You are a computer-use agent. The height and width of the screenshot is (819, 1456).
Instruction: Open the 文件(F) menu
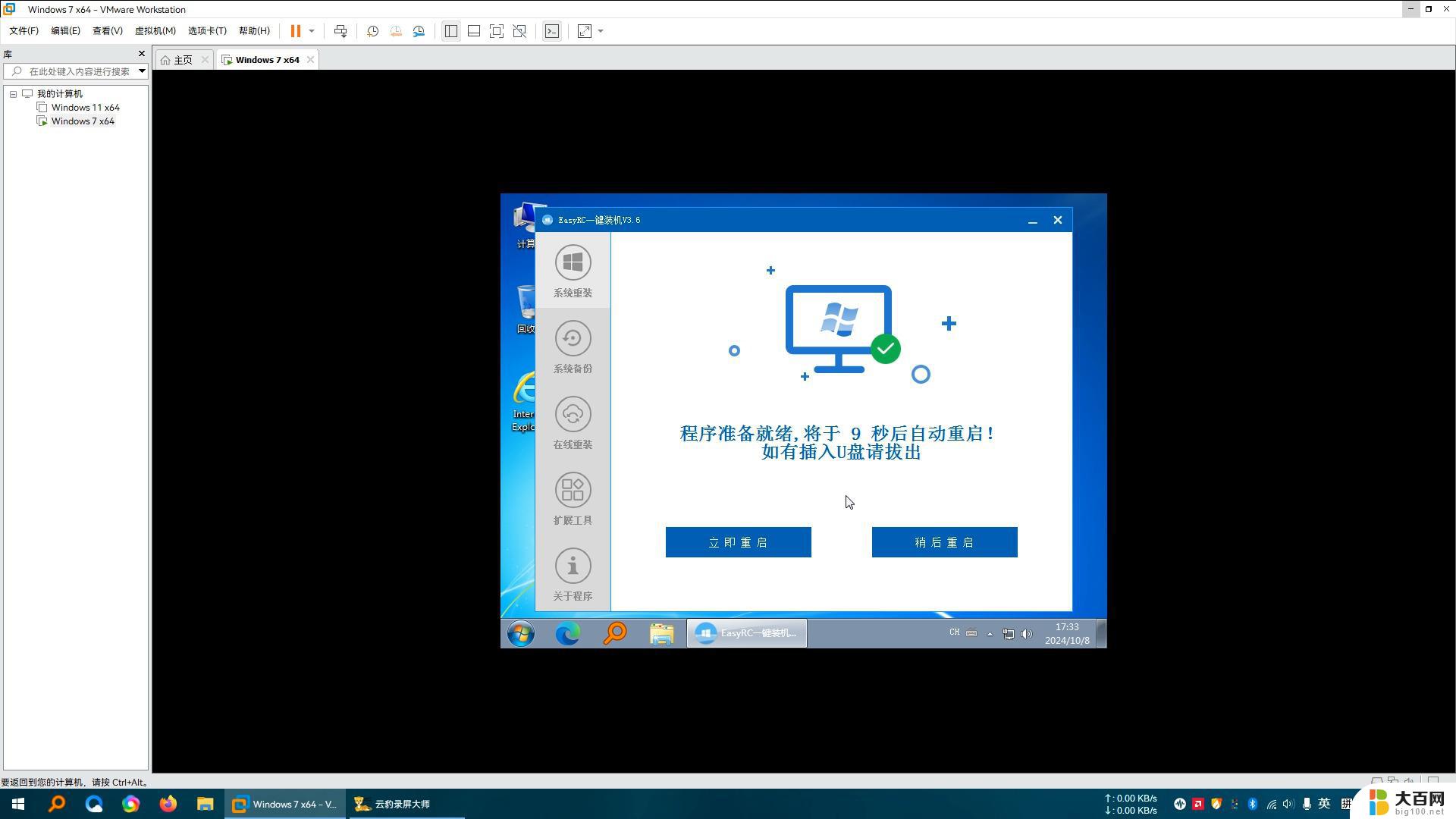(24, 31)
